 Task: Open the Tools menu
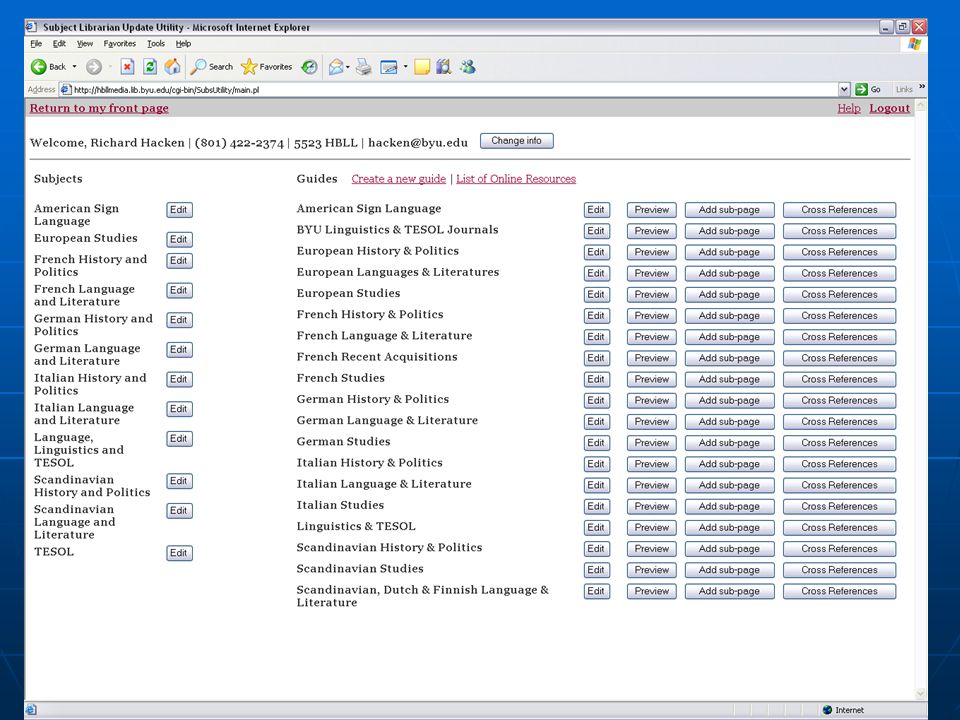tap(156, 43)
